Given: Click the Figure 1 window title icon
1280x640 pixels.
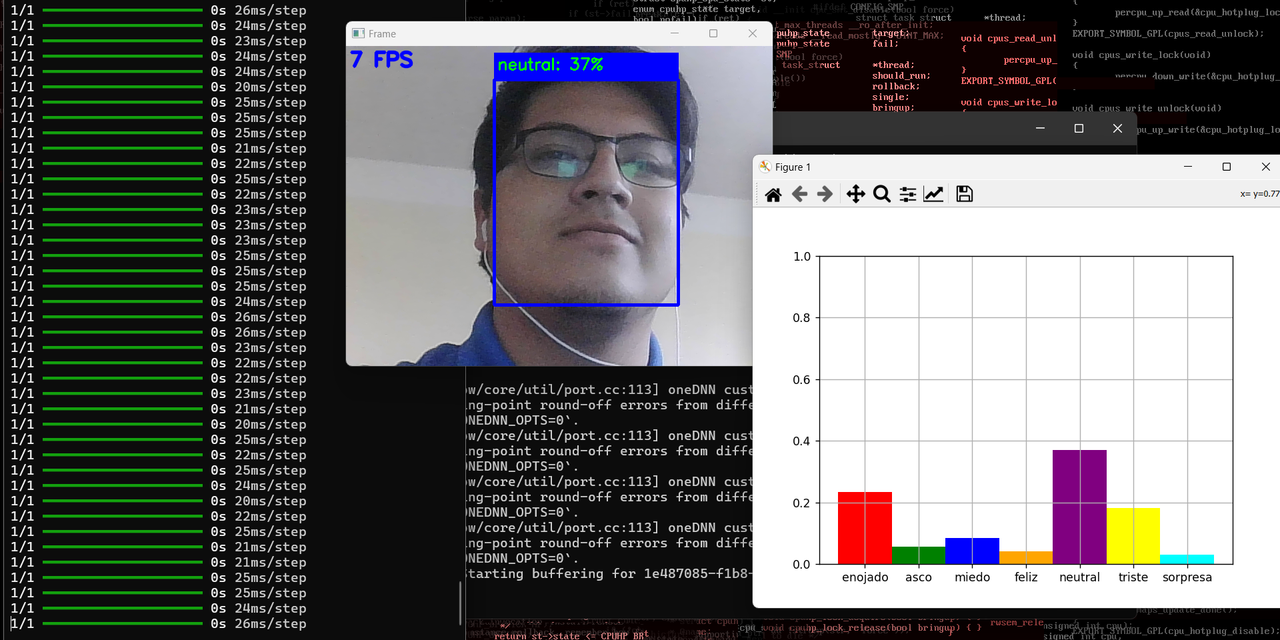Looking at the screenshot, I should [765, 167].
